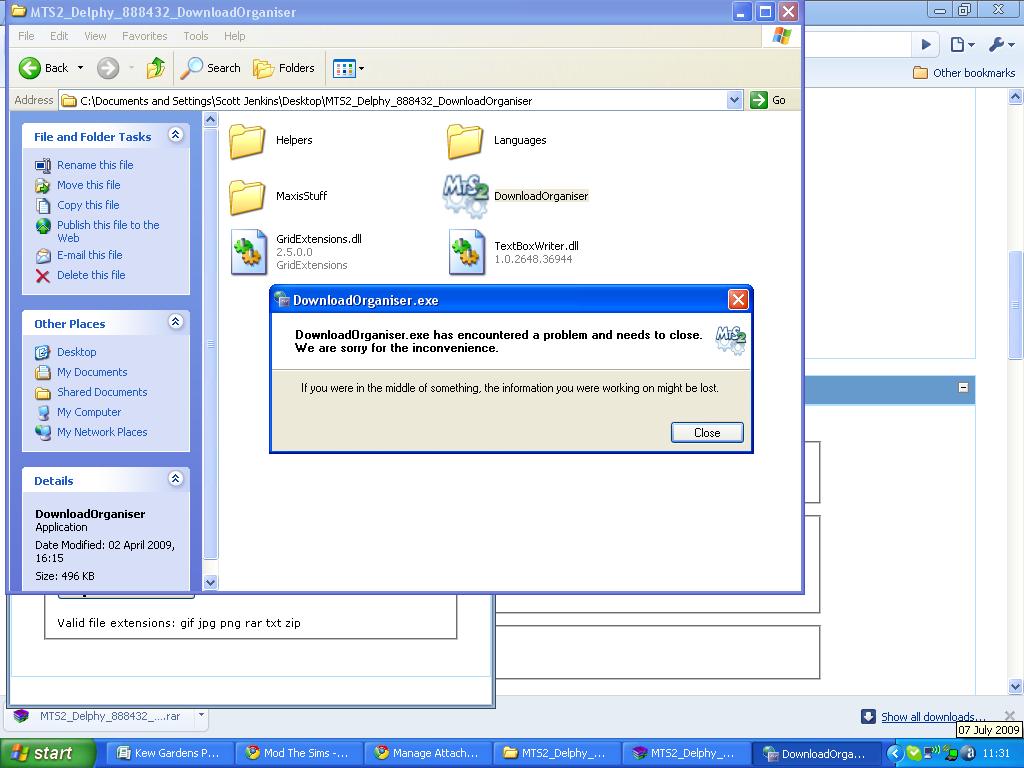Click the Up folder toolbar icon

pyautogui.click(x=155, y=68)
